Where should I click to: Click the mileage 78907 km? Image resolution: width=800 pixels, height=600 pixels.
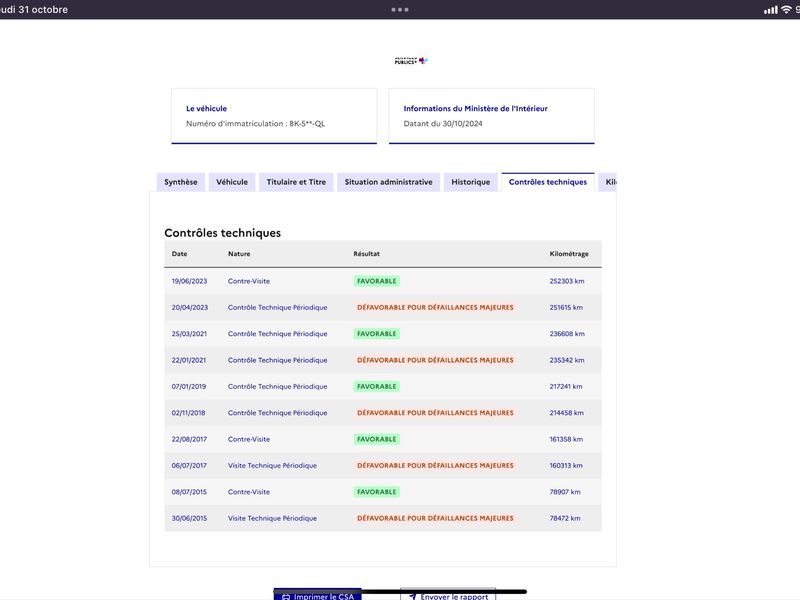tap(565, 492)
